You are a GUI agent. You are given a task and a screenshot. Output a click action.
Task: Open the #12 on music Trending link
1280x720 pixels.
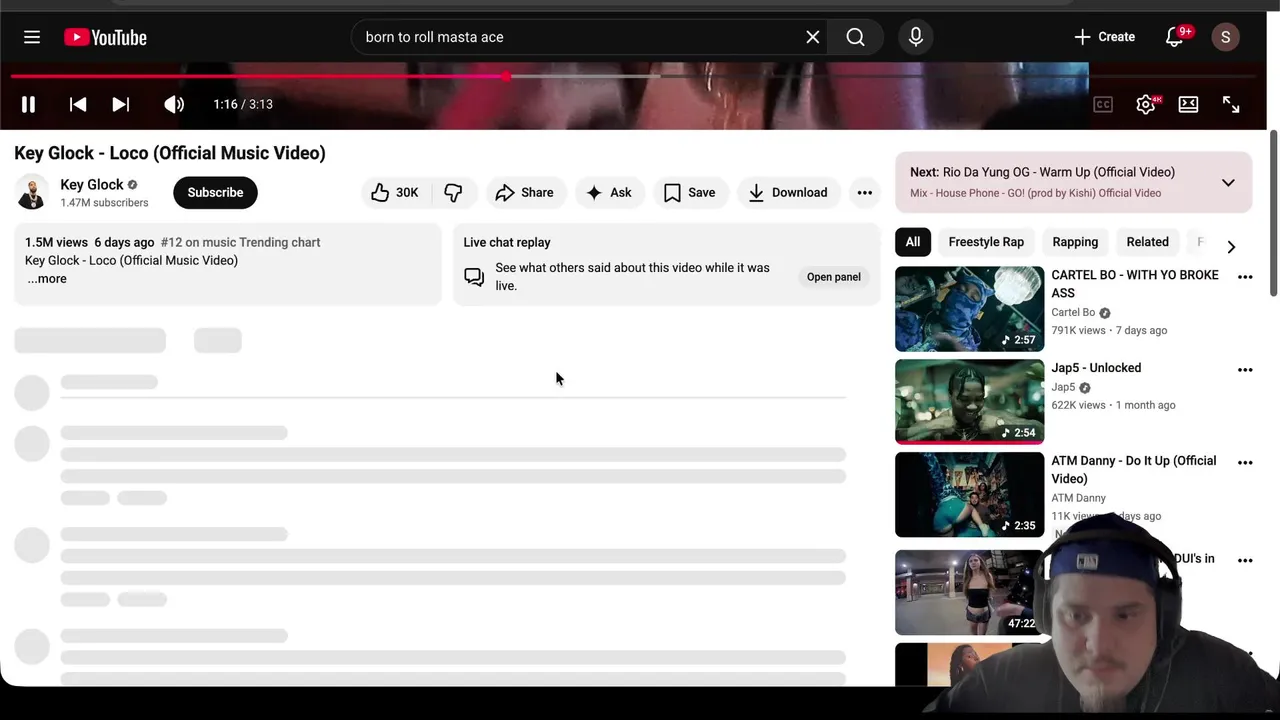click(x=240, y=242)
